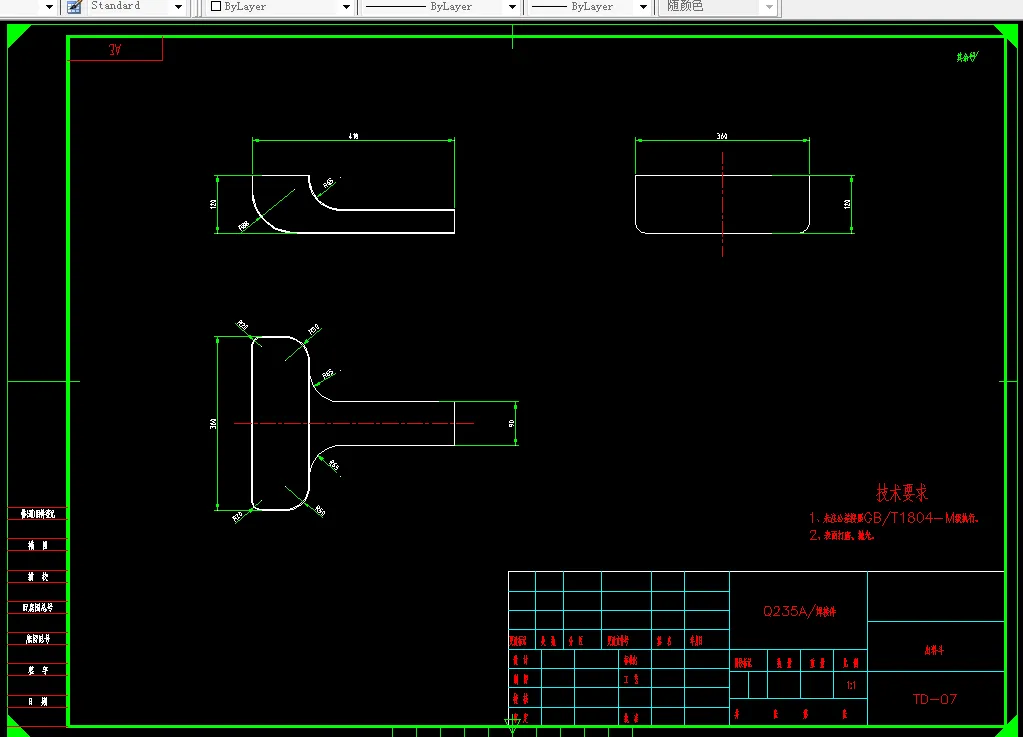The width and height of the screenshot is (1023, 737).
Task: Select the TD-07 drawing number
Action: click(x=935, y=699)
